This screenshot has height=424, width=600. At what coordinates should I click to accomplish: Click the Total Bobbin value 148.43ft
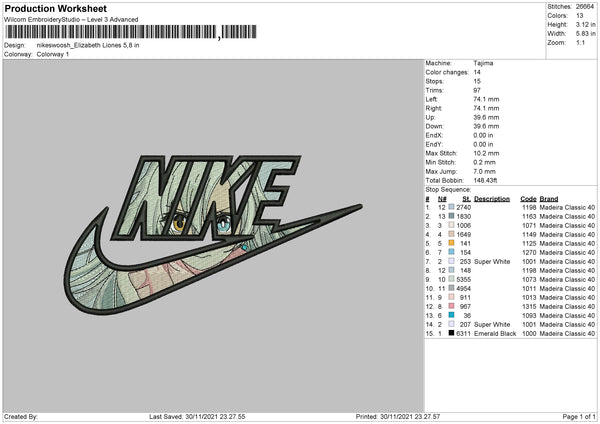(x=485, y=180)
